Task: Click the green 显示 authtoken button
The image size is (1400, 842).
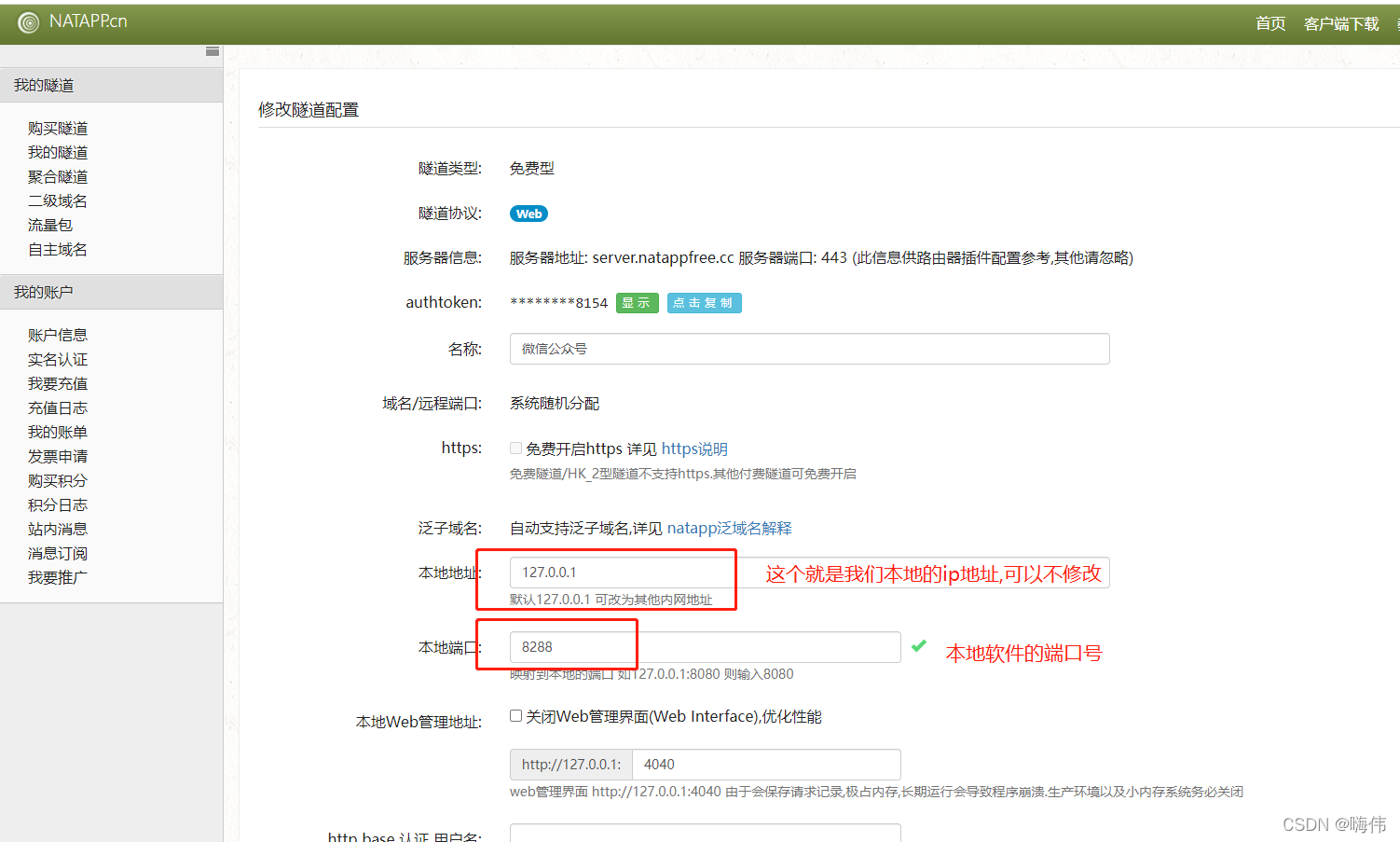Action: tap(638, 303)
